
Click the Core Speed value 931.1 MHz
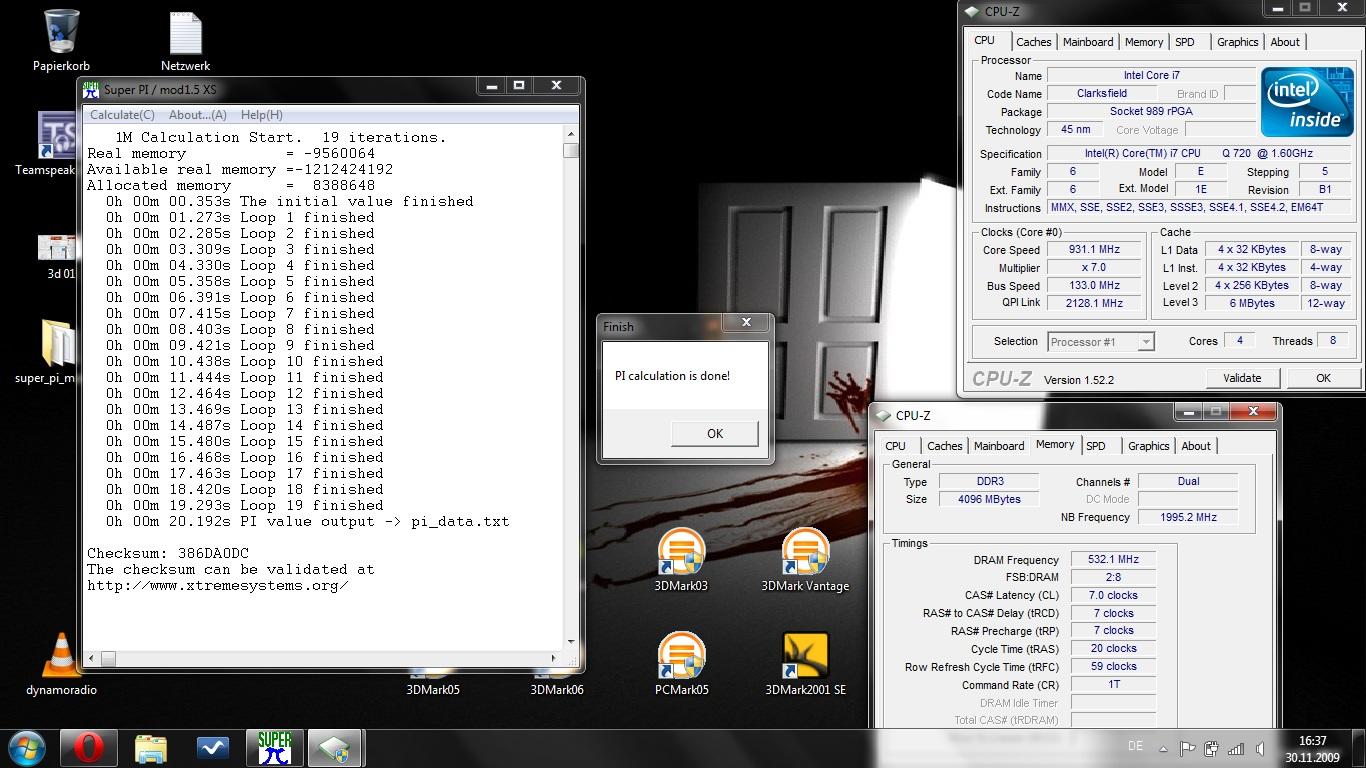1094,250
